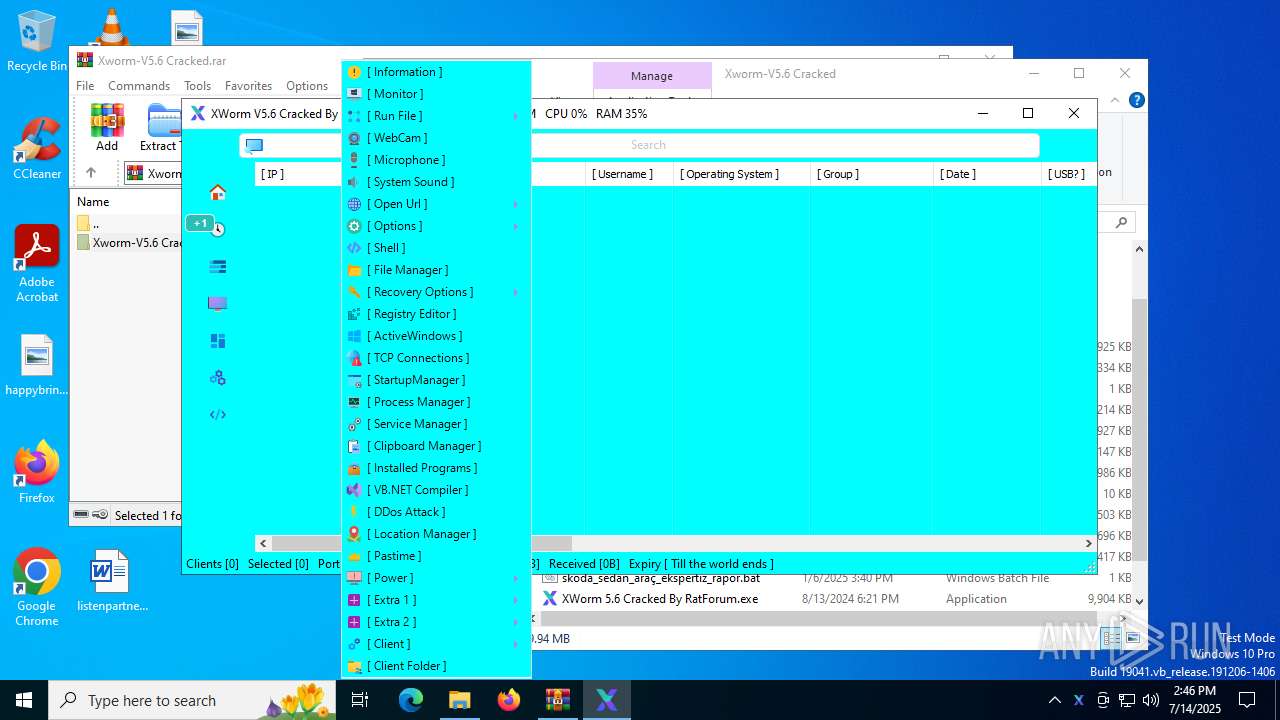Click the File Manager folder icon

[x=354, y=270]
